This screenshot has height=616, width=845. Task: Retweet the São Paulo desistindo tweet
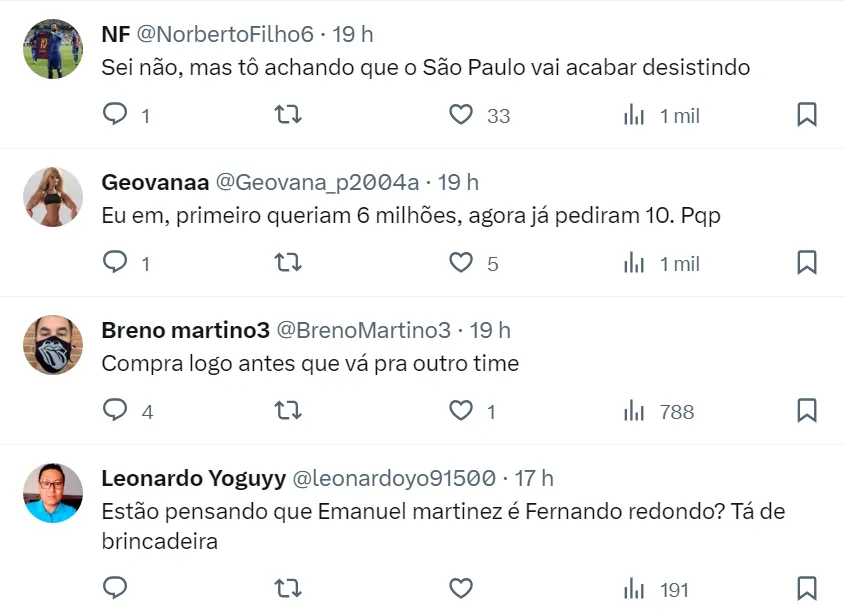click(x=288, y=115)
